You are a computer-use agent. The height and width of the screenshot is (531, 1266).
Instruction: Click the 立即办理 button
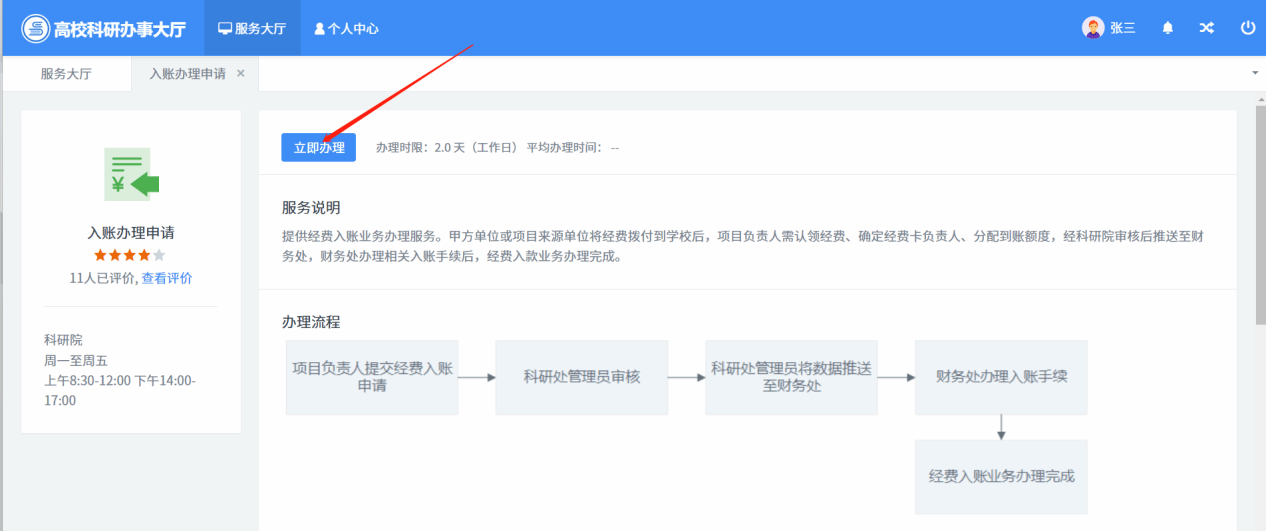(x=318, y=147)
